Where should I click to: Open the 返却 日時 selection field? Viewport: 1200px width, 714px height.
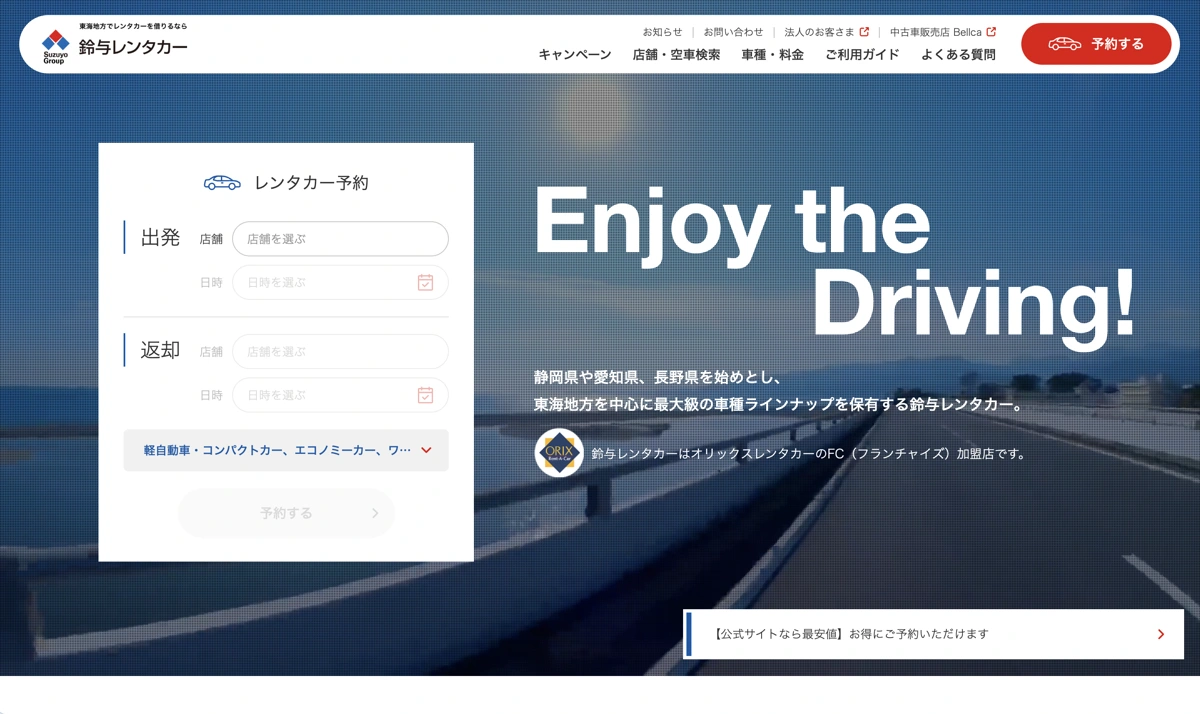[x=340, y=395]
